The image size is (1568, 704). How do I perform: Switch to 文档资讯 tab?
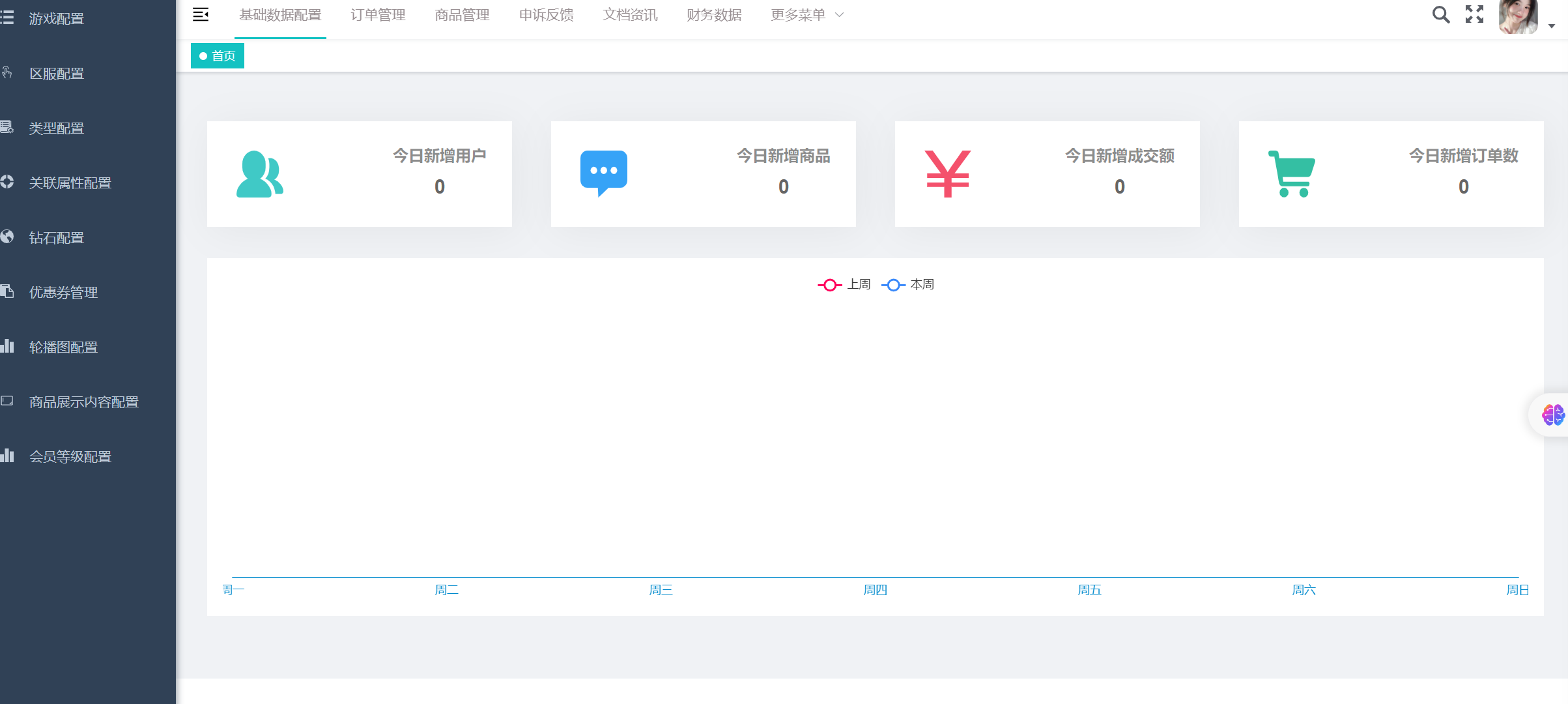click(630, 15)
